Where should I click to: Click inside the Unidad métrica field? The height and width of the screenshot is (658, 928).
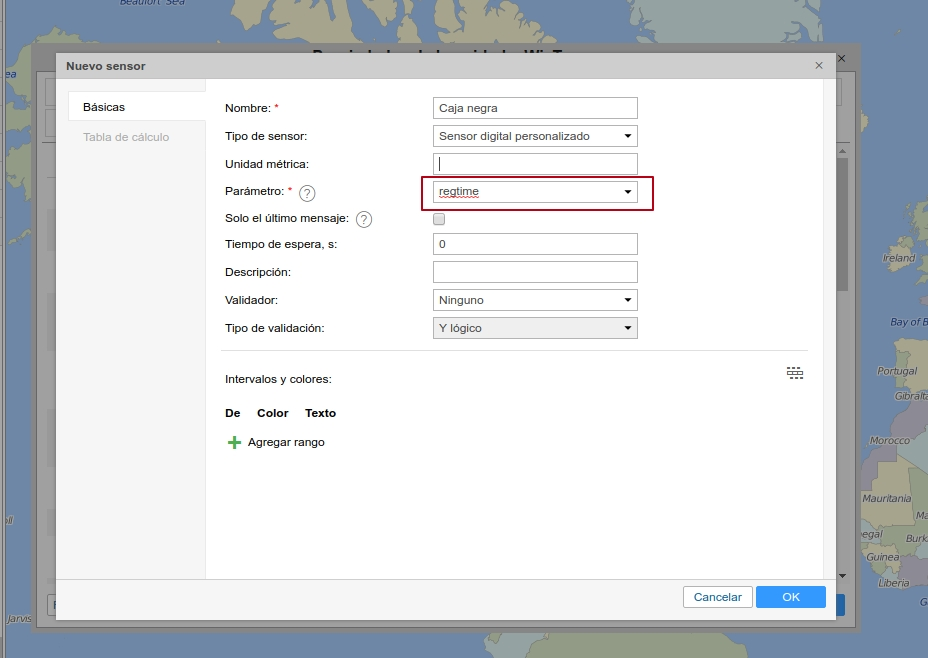[x=534, y=163]
